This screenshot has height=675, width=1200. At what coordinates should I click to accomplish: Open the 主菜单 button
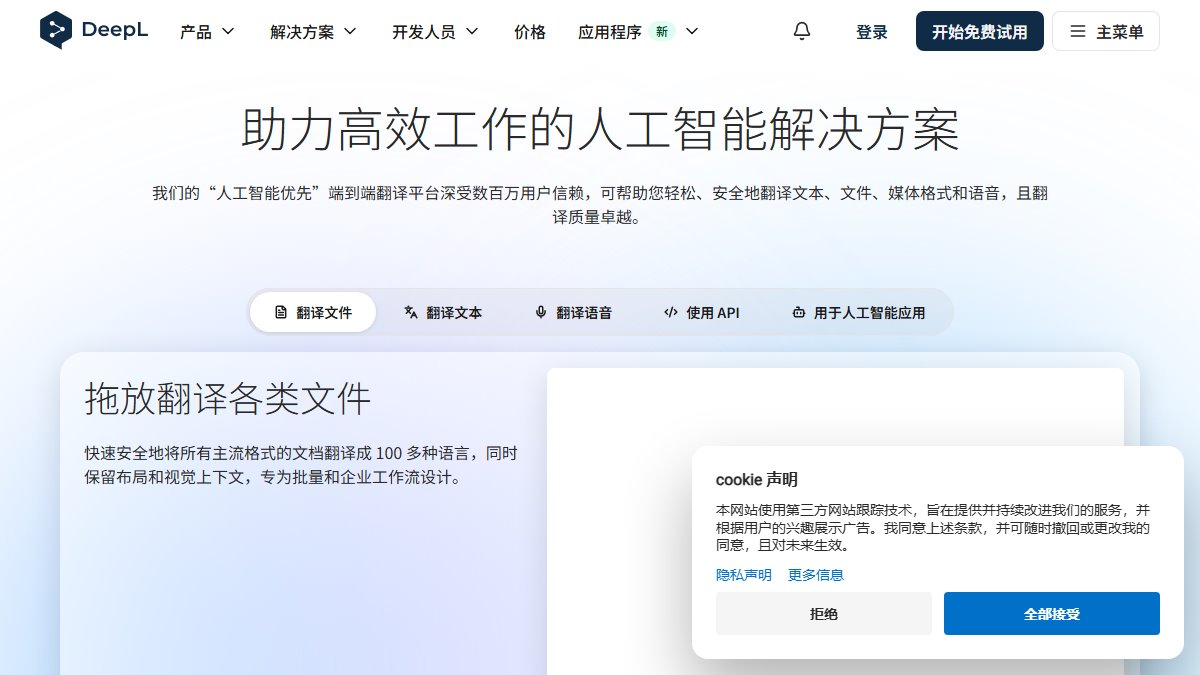1106,31
